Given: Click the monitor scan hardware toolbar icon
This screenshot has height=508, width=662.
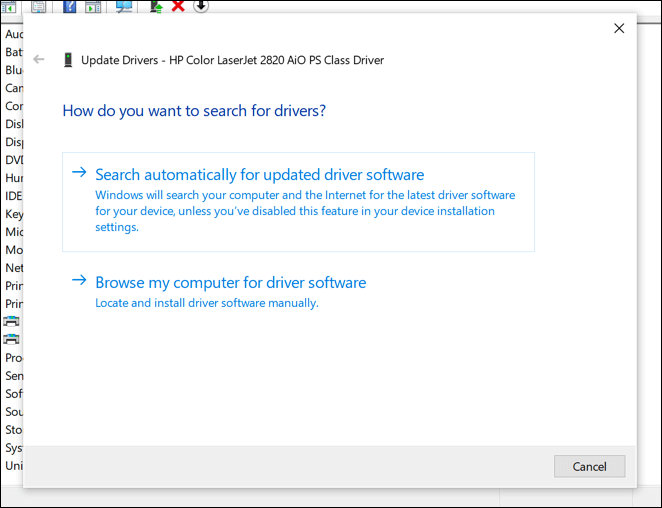Looking at the screenshot, I should [124, 6].
